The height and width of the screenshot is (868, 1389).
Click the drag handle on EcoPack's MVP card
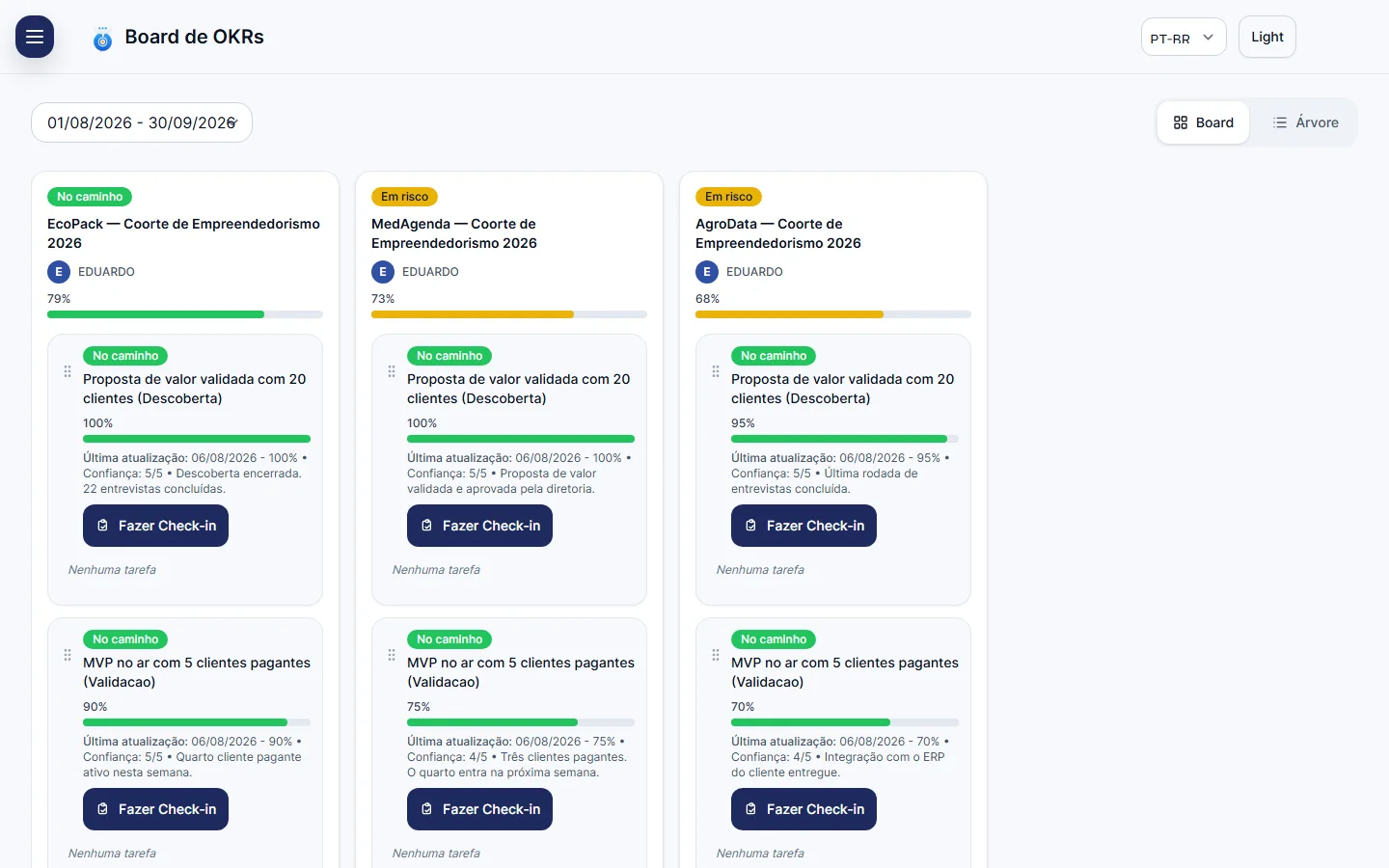[68, 655]
